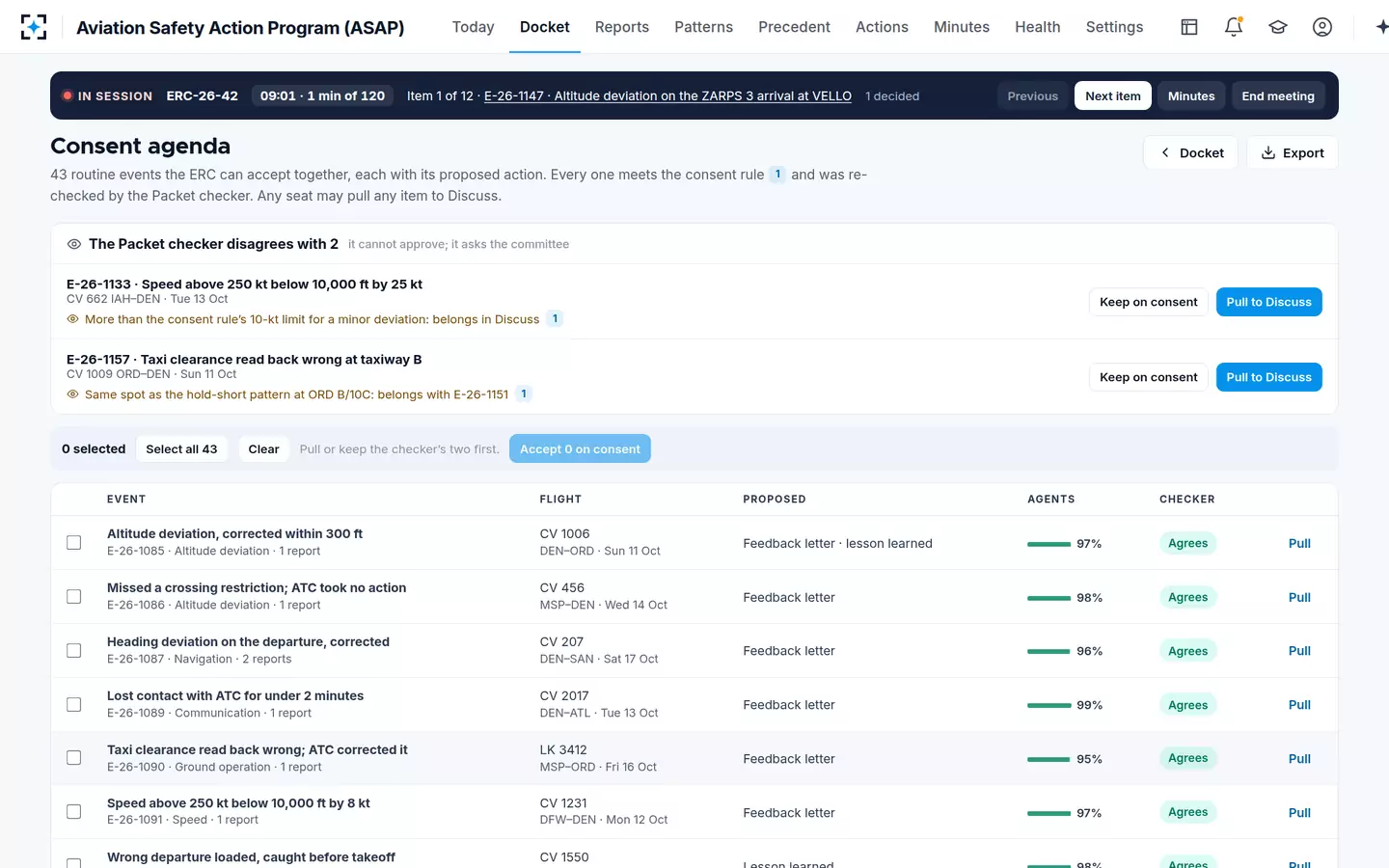Pull E-26-1133 to Discuss
Screen dimensions: 1389x868
coord(1268,302)
